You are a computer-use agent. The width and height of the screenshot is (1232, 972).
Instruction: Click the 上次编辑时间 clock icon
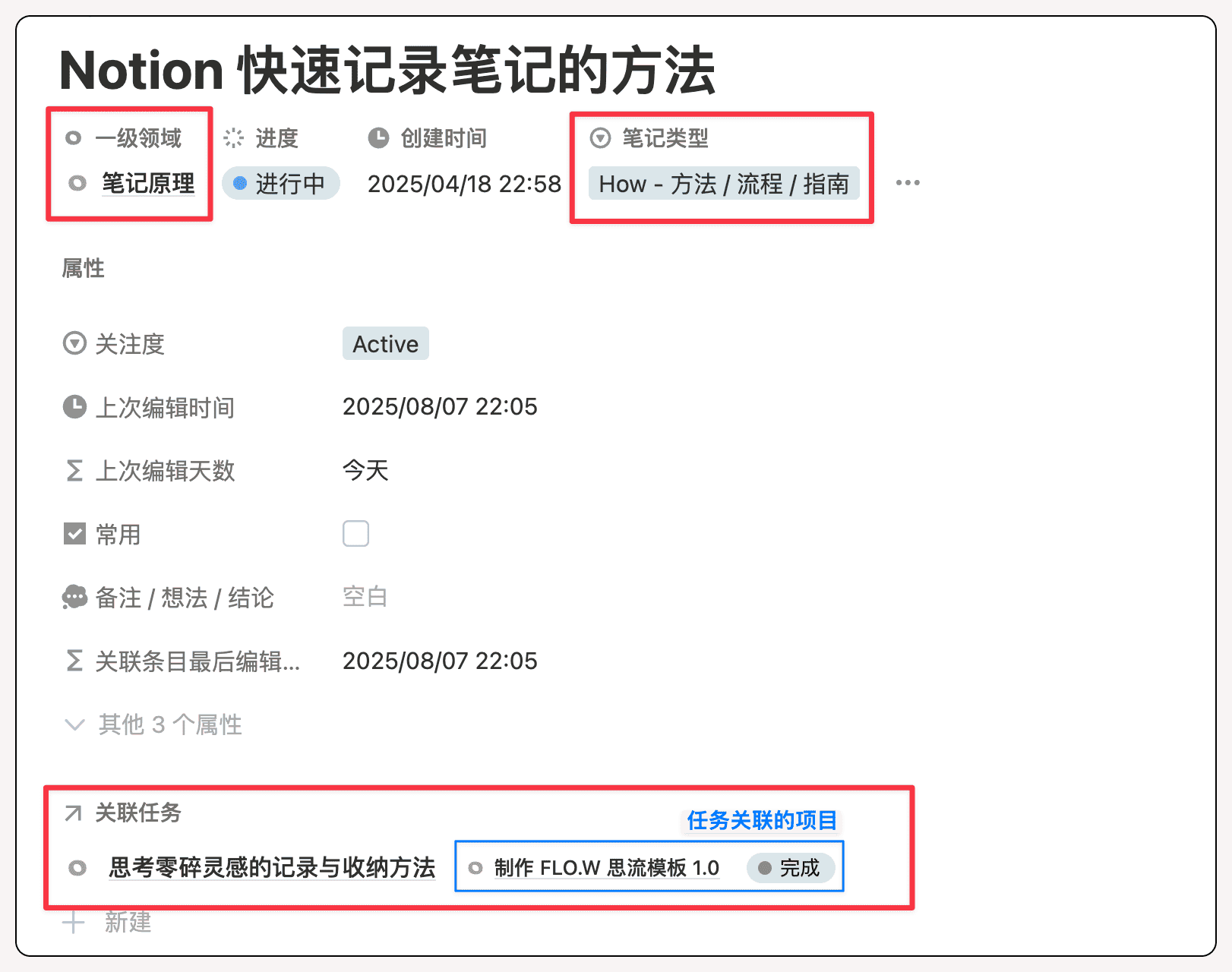(74, 407)
